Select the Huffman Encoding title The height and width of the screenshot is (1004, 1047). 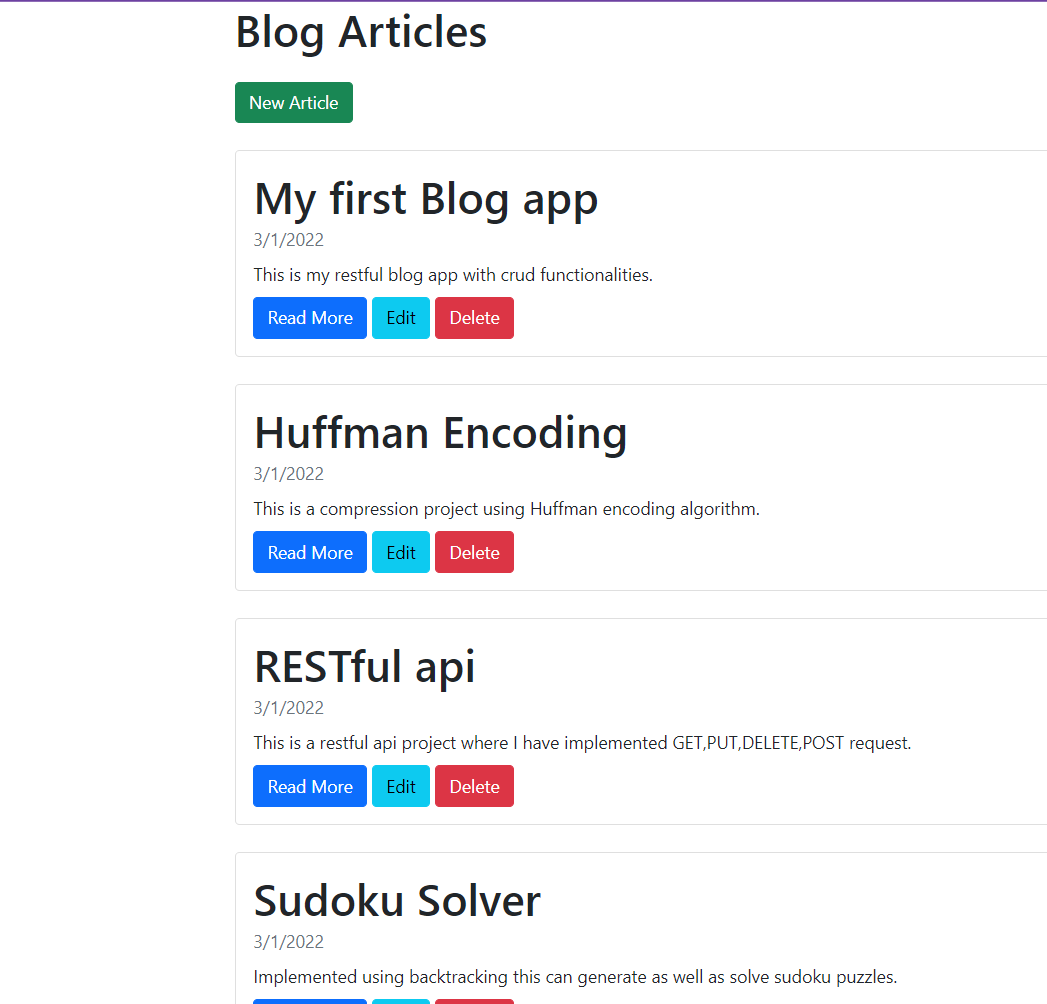[440, 432]
